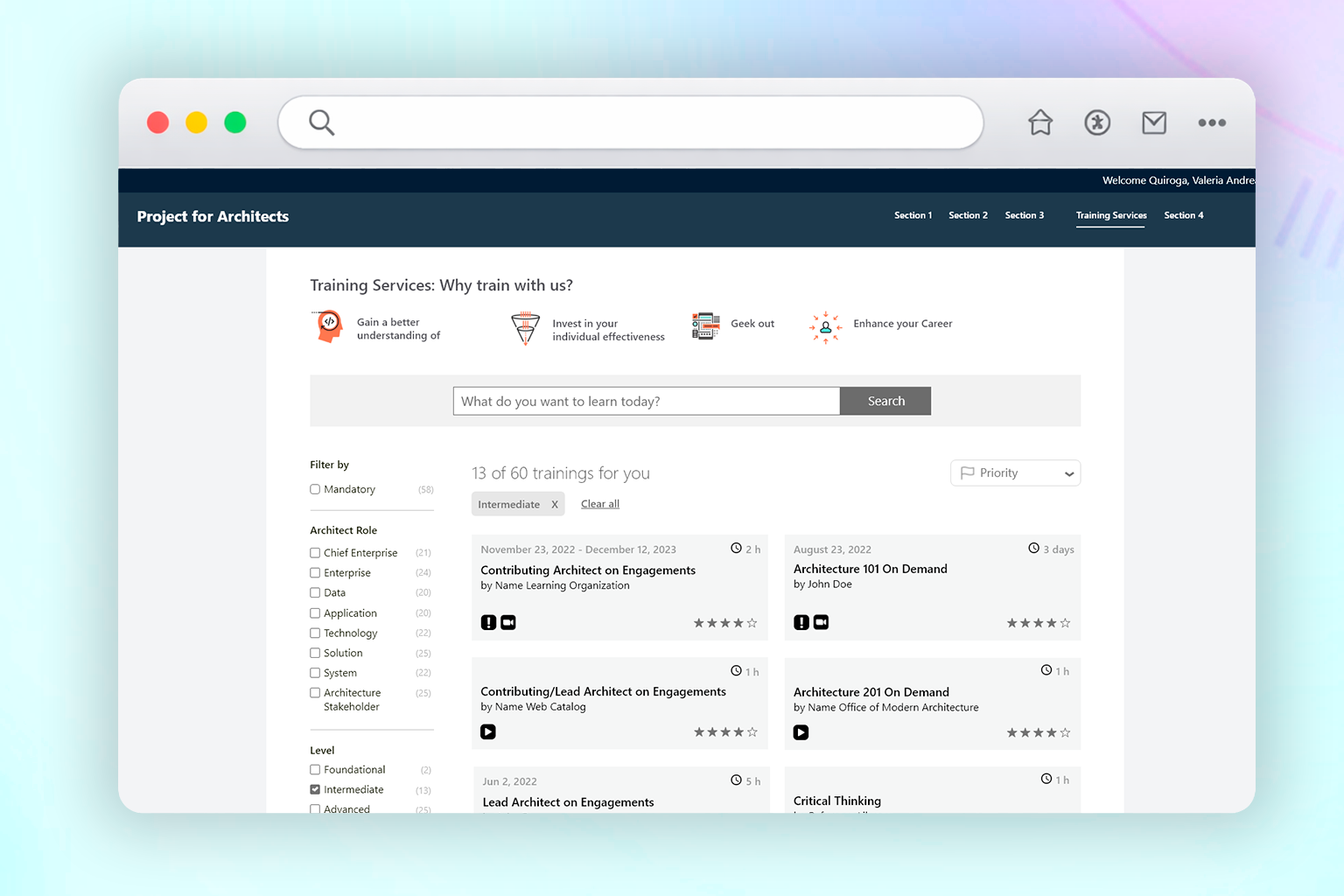The height and width of the screenshot is (896, 1344).
Task: Uncheck the Intermediate level checkbox
Action: pyautogui.click(x=314, y=789)
